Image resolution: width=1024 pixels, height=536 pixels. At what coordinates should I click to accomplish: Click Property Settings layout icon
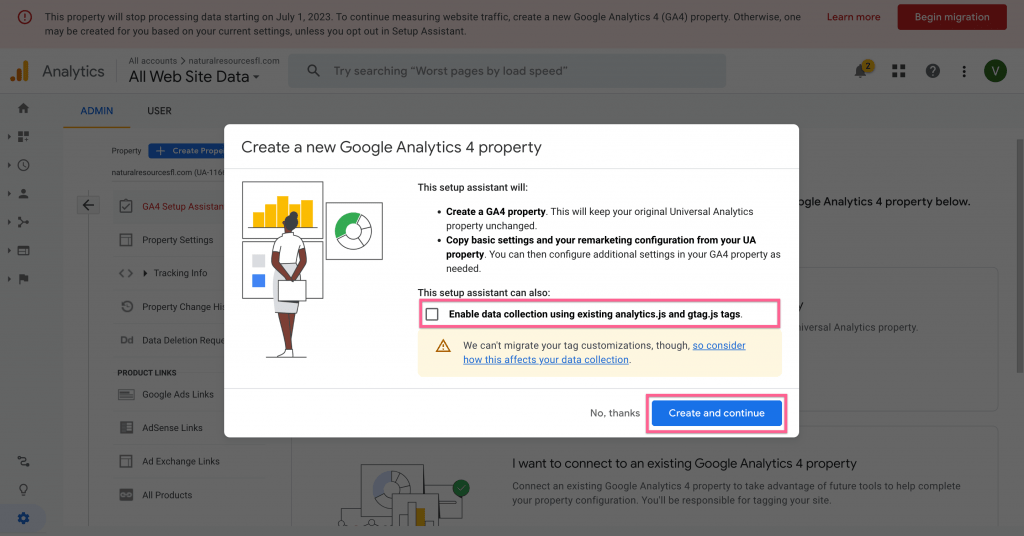(126, 240)
